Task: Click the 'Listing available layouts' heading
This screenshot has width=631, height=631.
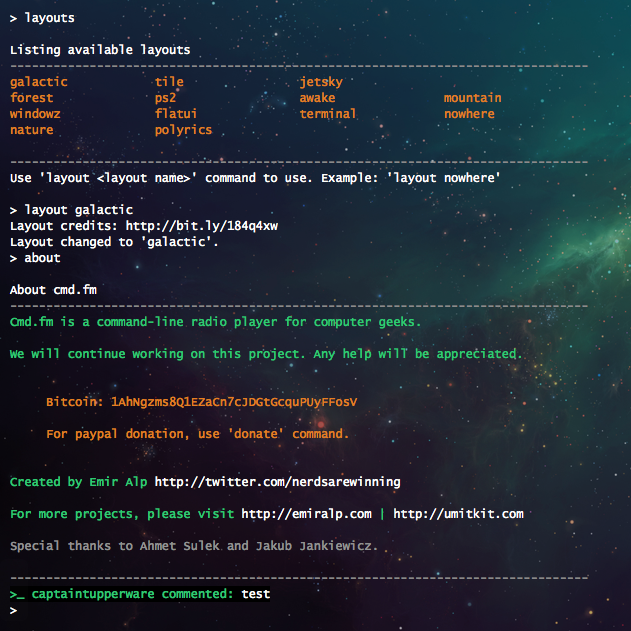Action: tap(100, 50)
